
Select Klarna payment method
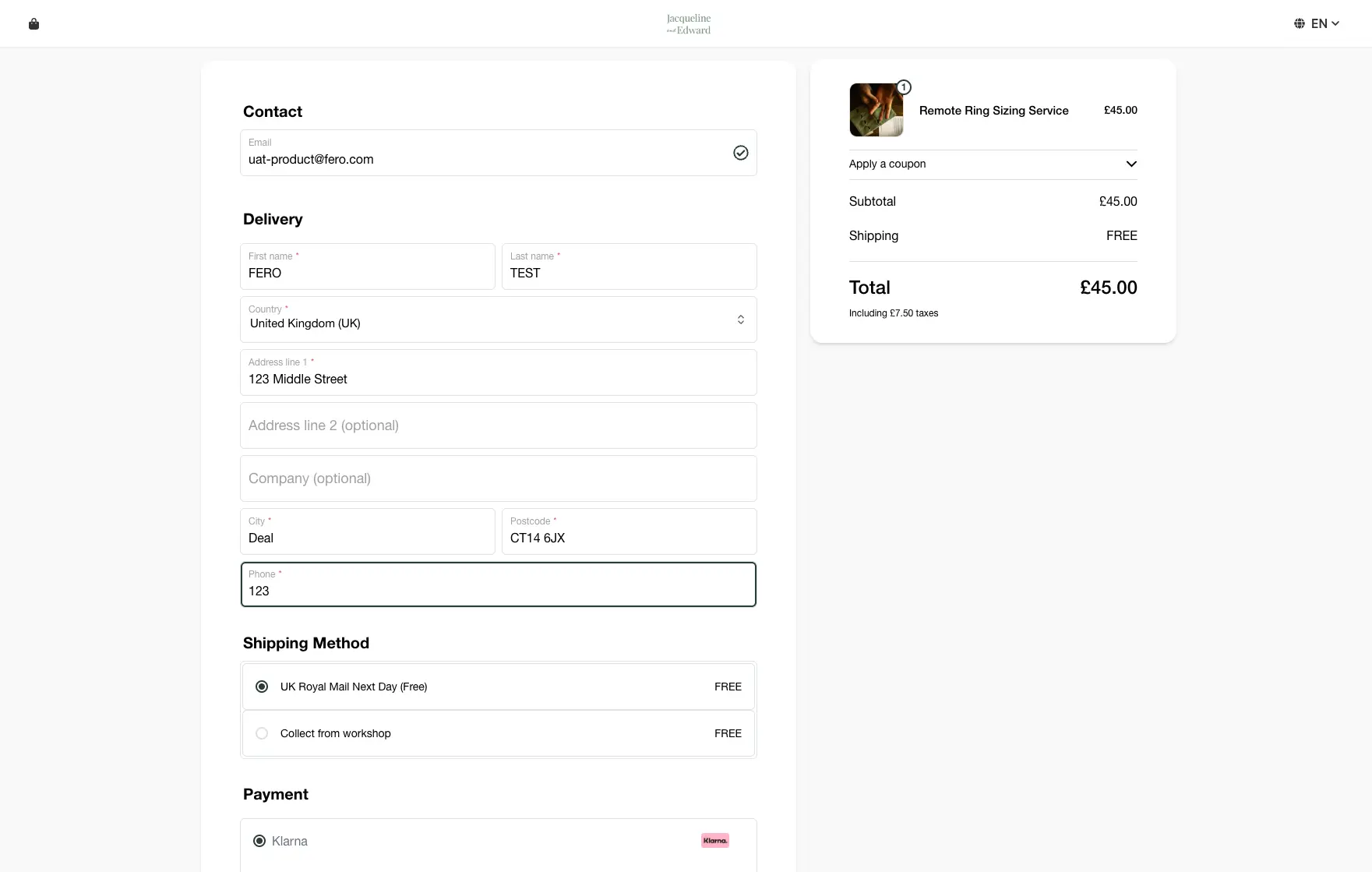coord(259,841)
